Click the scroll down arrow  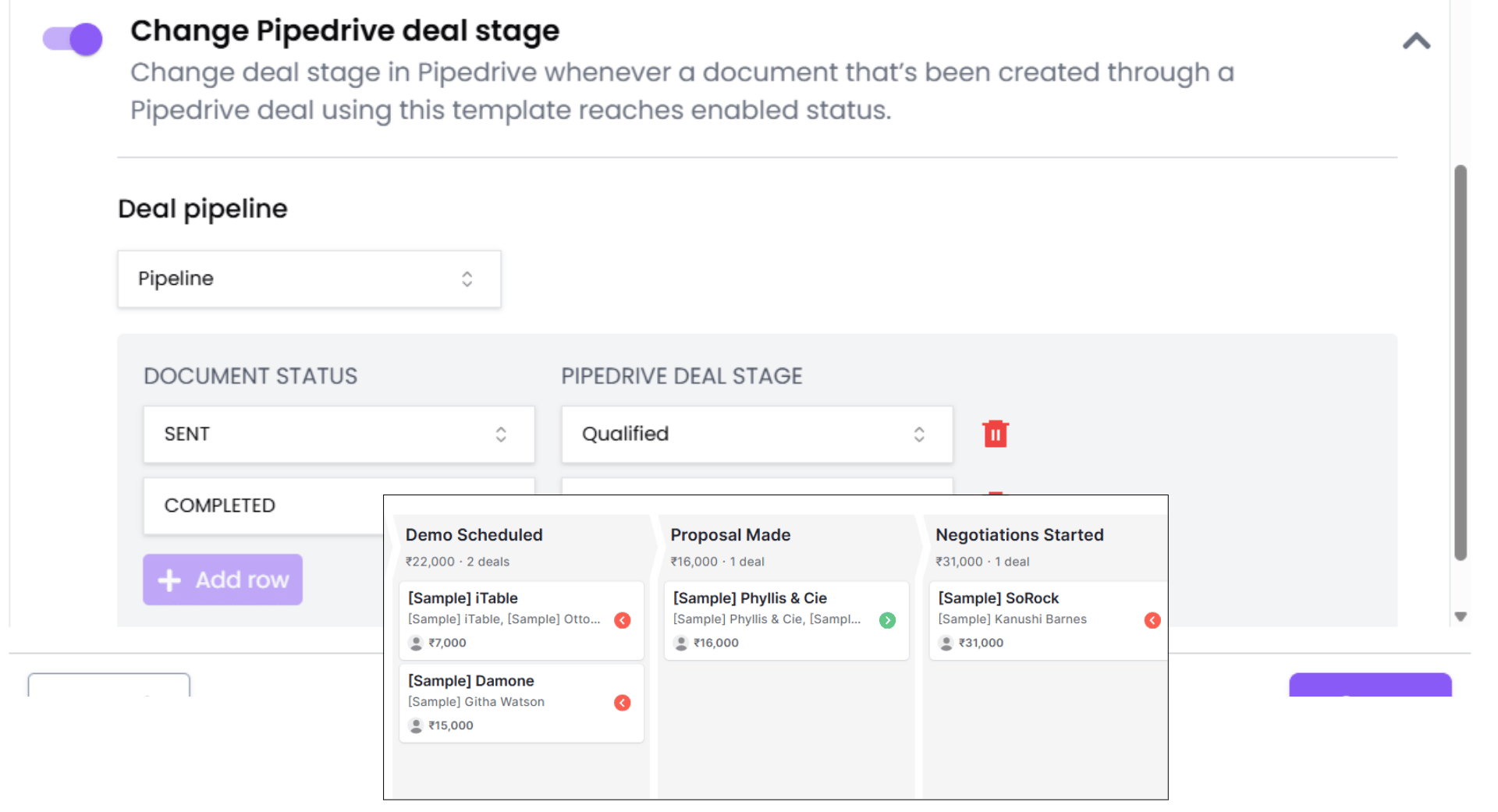click(1461, 616)
